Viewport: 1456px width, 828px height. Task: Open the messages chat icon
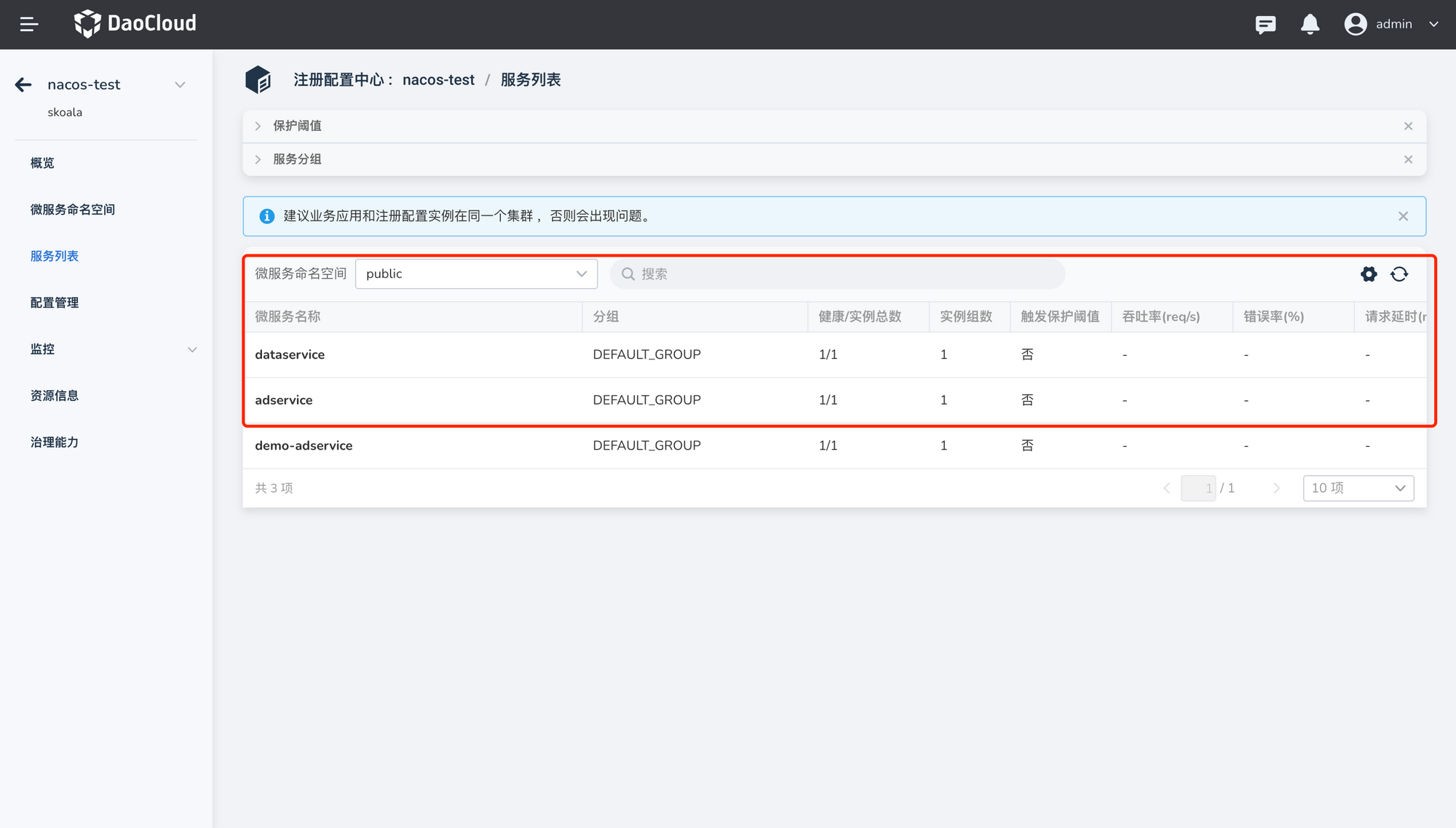coord(1265,25)
